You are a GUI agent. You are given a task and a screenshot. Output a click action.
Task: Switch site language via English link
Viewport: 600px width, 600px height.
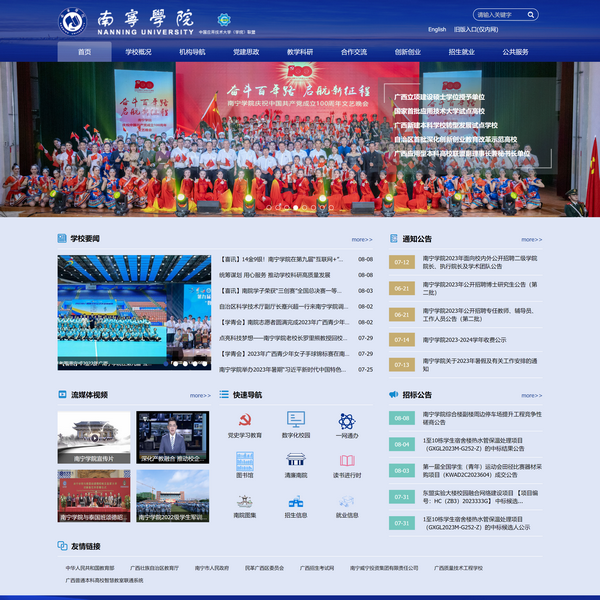tap(437, 30)
